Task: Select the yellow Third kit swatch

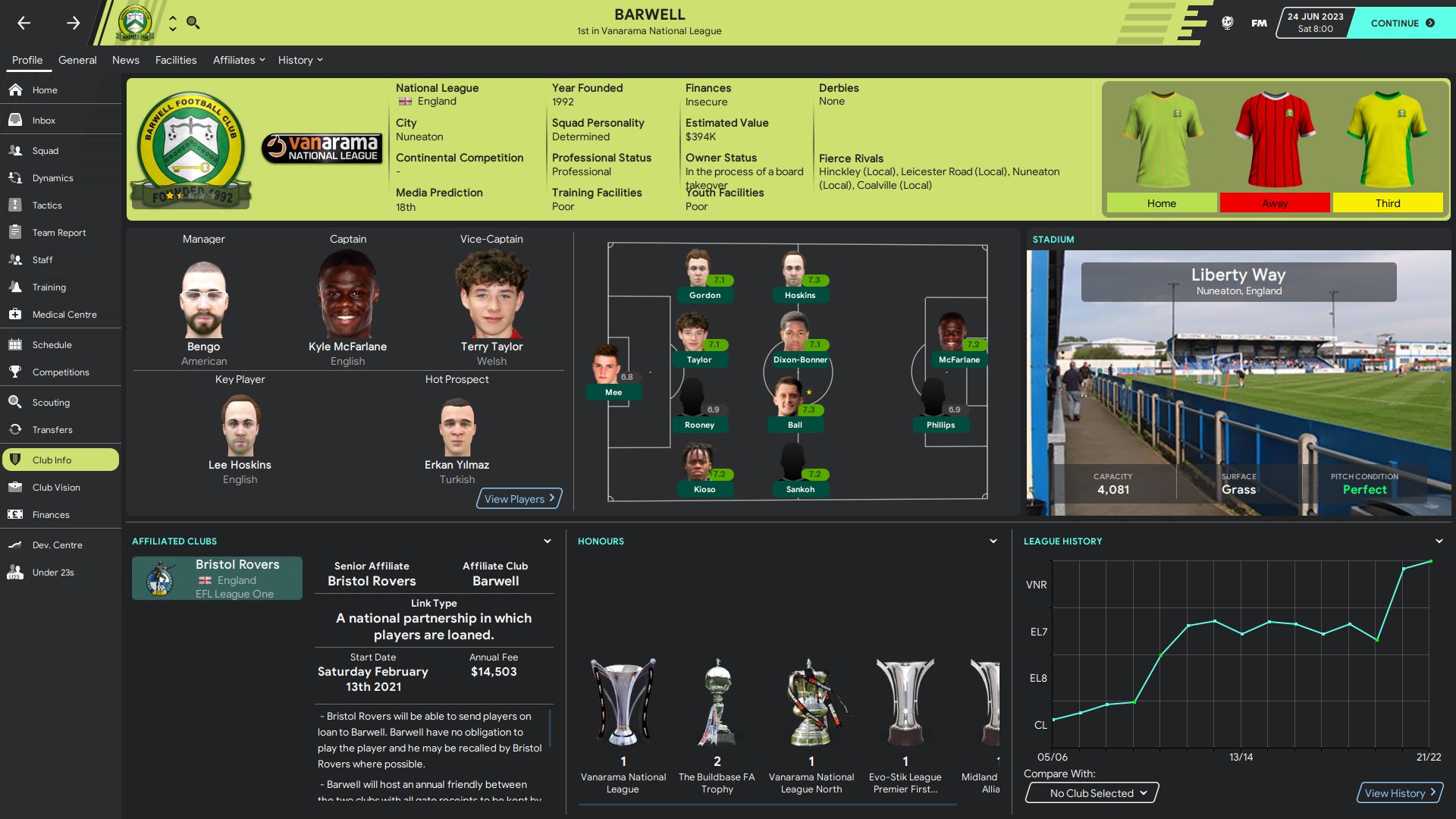Action: (1388, 203)
